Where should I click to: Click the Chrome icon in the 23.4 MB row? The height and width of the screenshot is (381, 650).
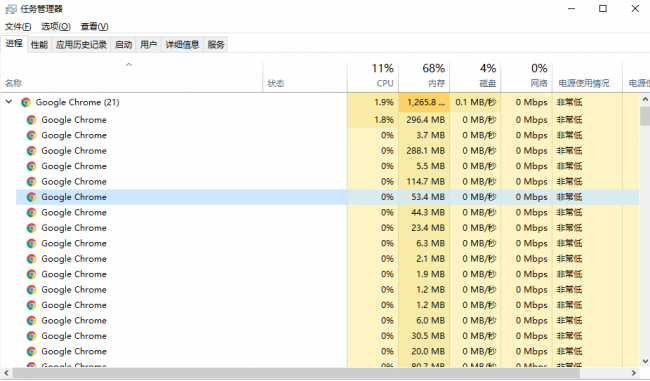(32, 228)
